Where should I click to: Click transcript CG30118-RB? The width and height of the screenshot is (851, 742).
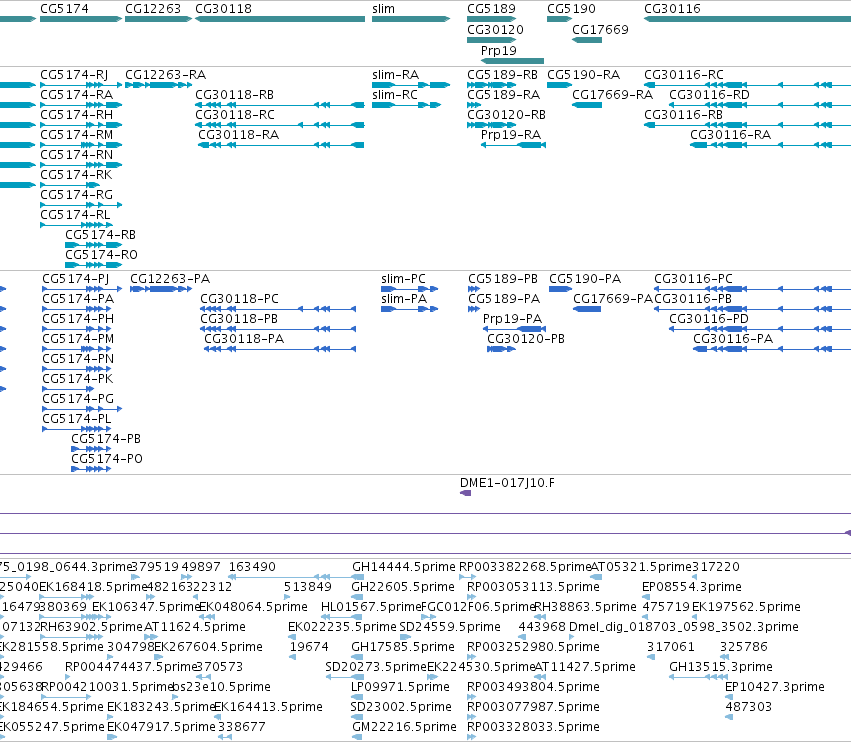tap(234, 94)
